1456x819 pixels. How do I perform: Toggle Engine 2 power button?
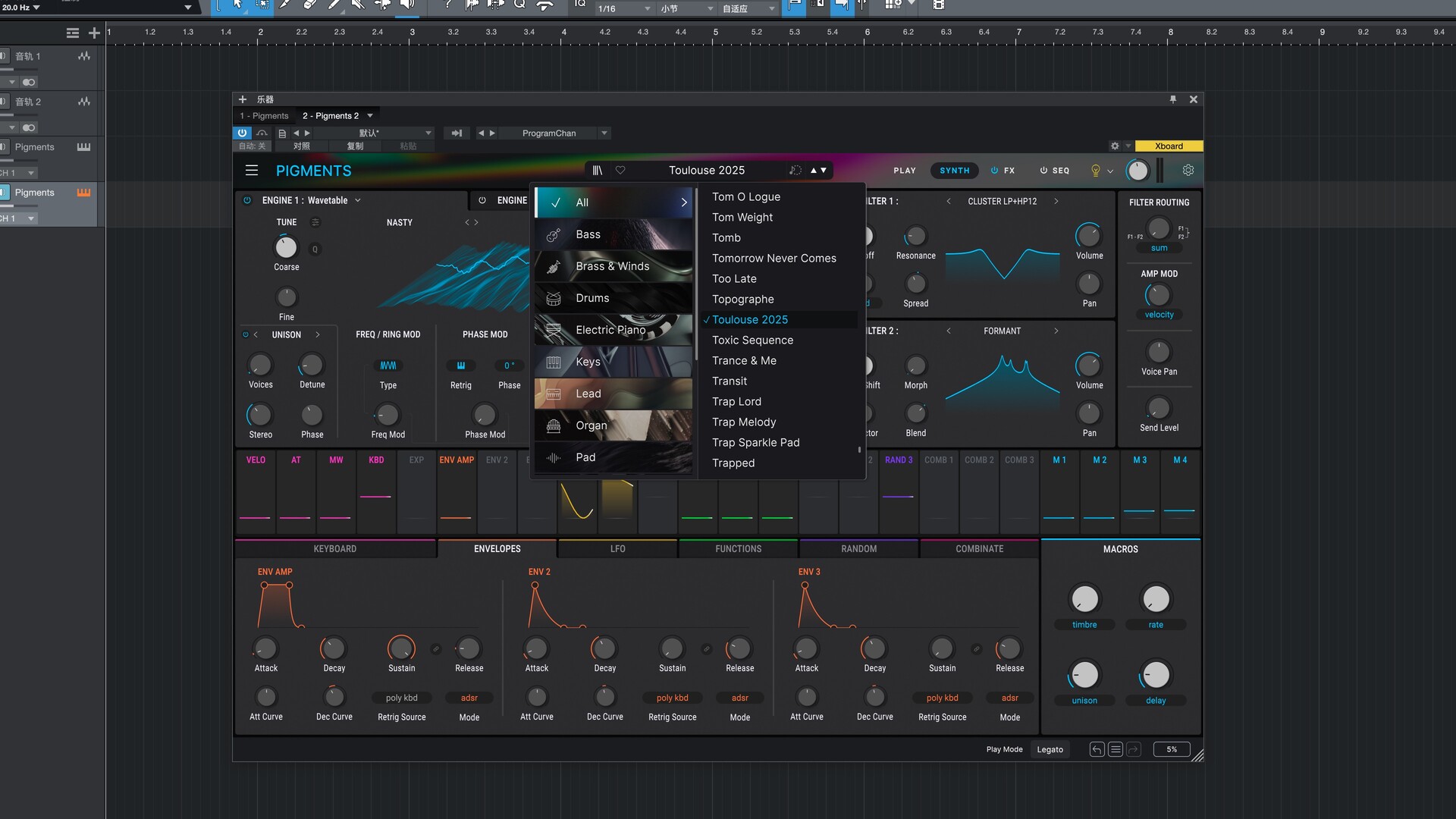[x=482, y=201]
